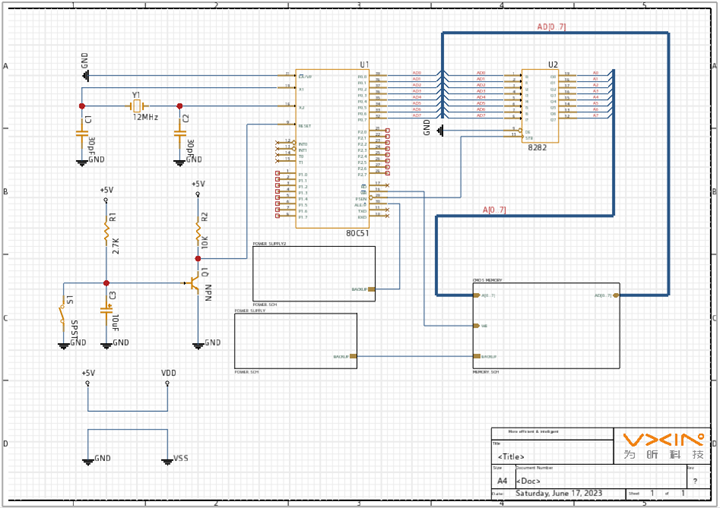Click resistor R1 2.7K symbol

coord(106,233)
